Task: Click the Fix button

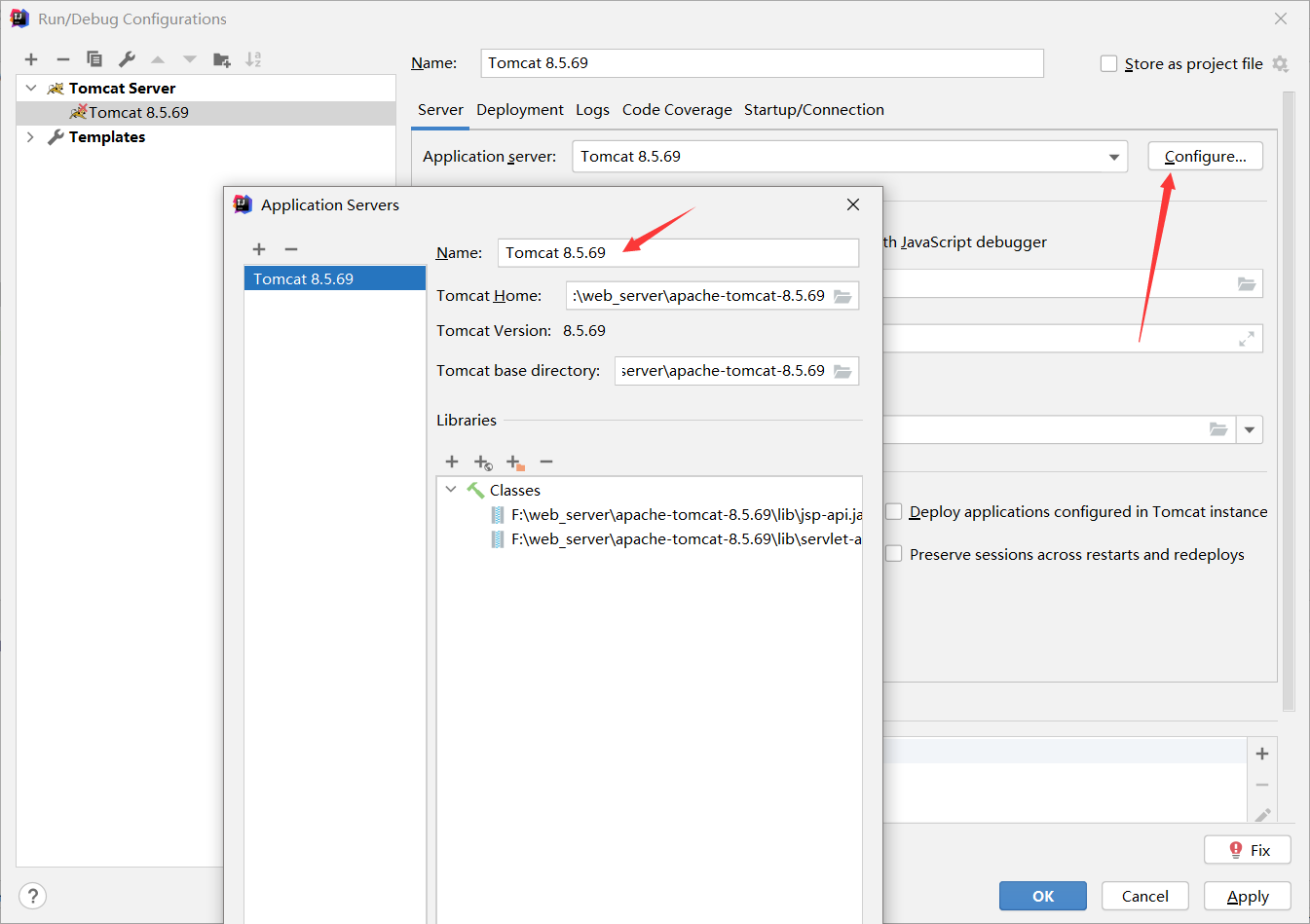Action: pos(1248,850)
